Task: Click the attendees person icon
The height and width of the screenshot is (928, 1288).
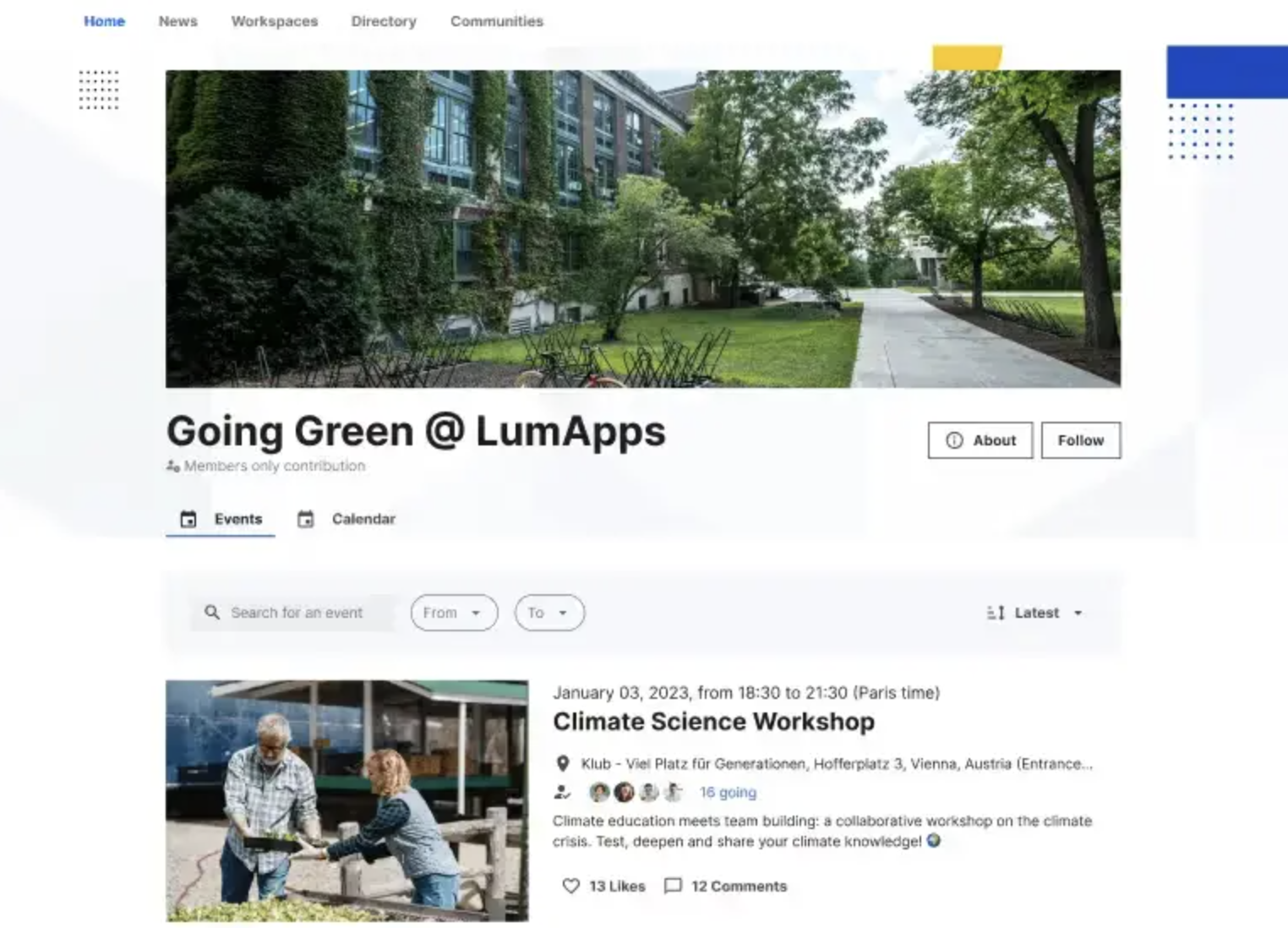Action: pos(562,792)
